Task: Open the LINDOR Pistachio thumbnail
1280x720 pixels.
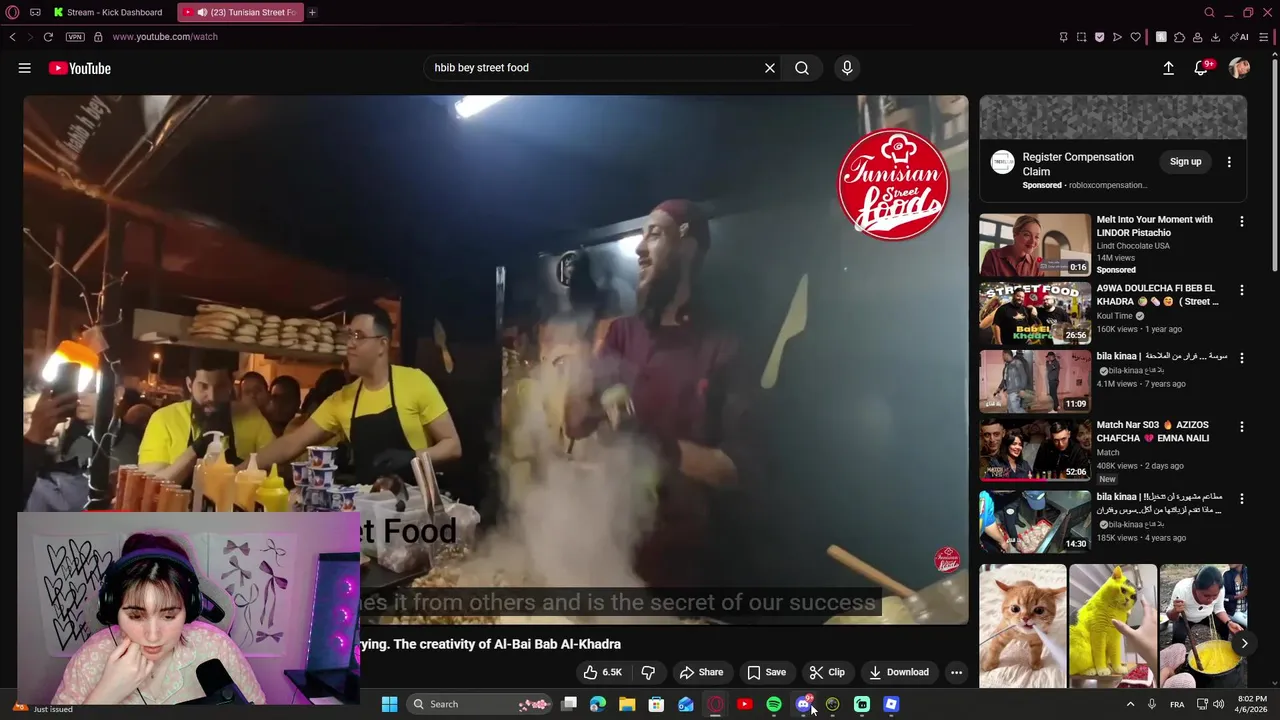Action: [x=1035, y=244]
